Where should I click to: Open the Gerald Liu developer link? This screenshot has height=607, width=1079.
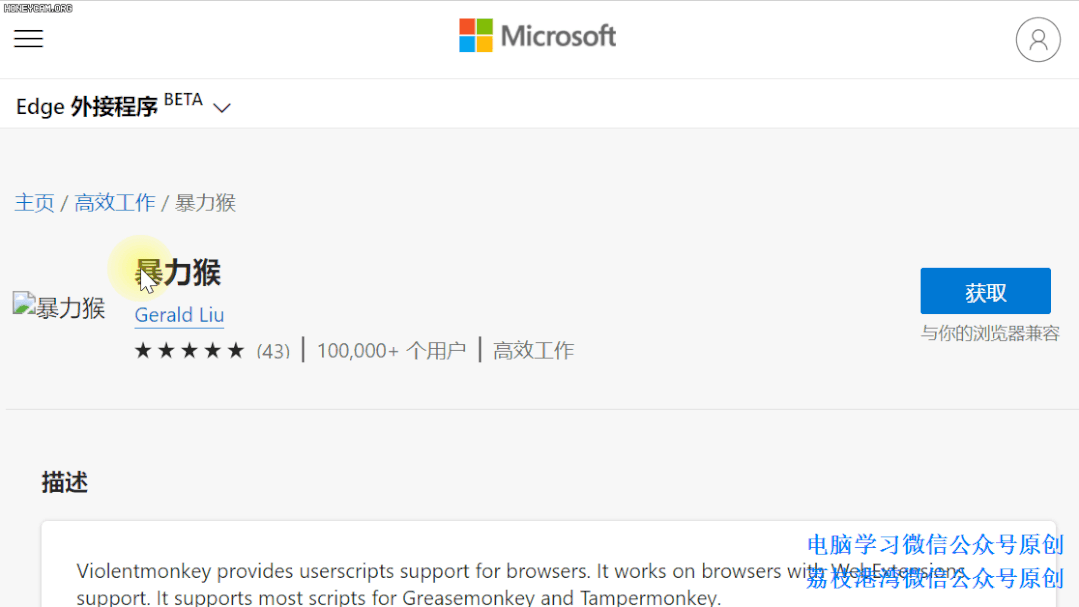click(179, 315)
